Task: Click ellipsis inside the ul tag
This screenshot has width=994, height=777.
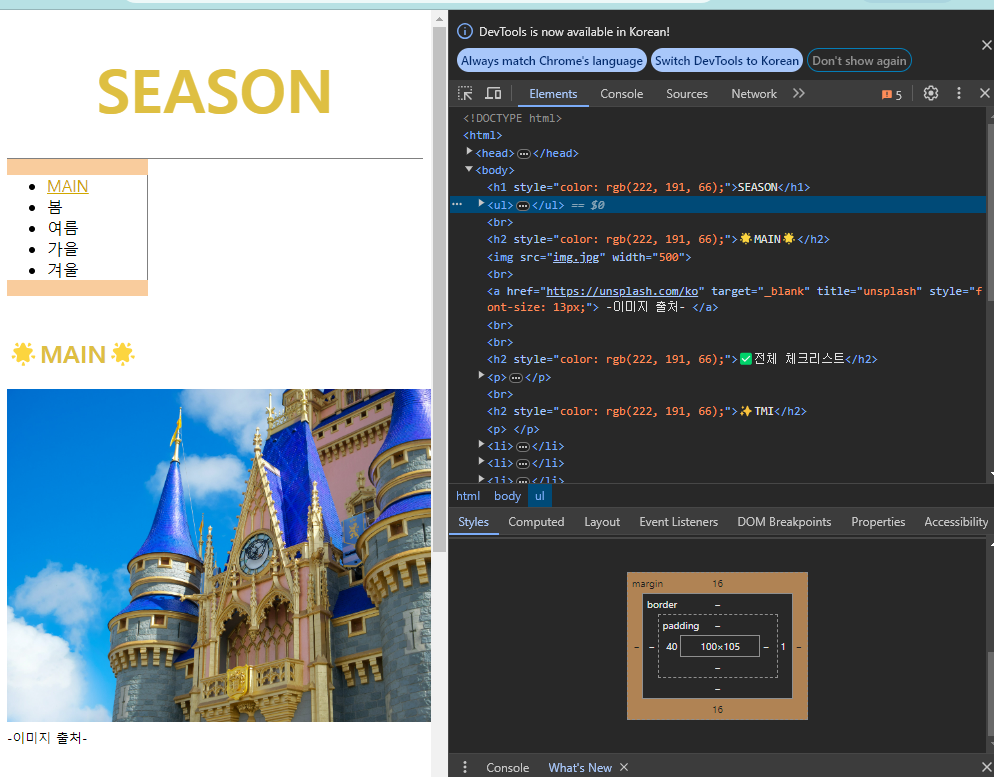Action: point(523,206)
